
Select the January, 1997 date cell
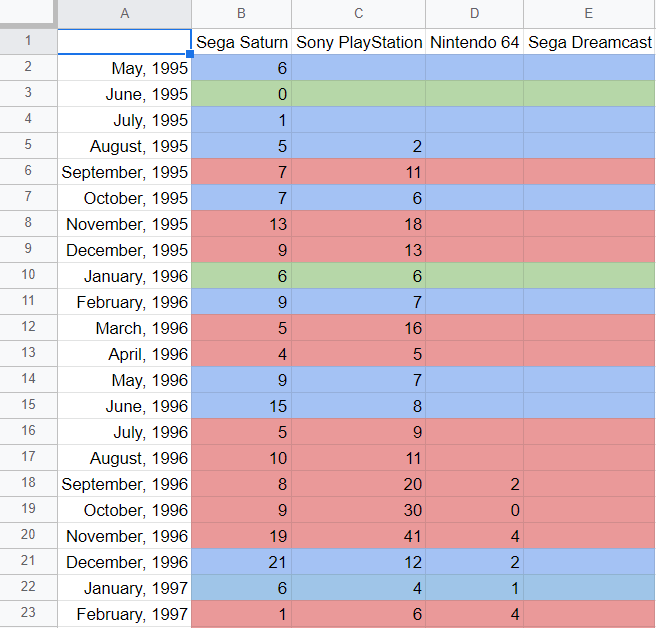(124, 588)
